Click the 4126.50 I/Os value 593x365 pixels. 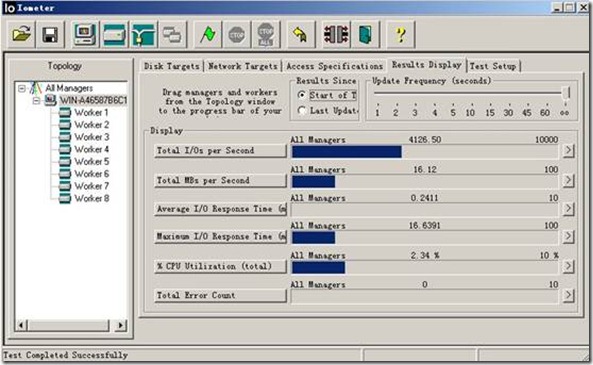click(425, 140)
